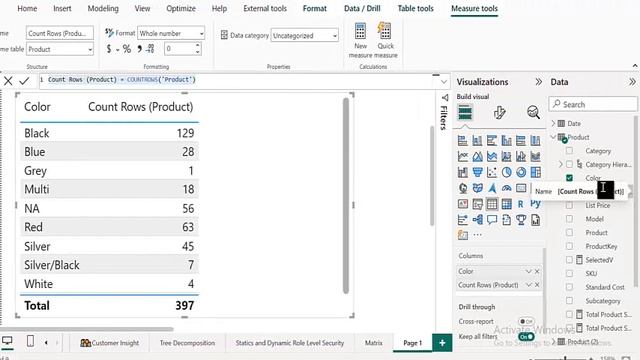This screenshot has height=360, width=640.
Task: Expand the formula bar chevron
Action: 444,82
